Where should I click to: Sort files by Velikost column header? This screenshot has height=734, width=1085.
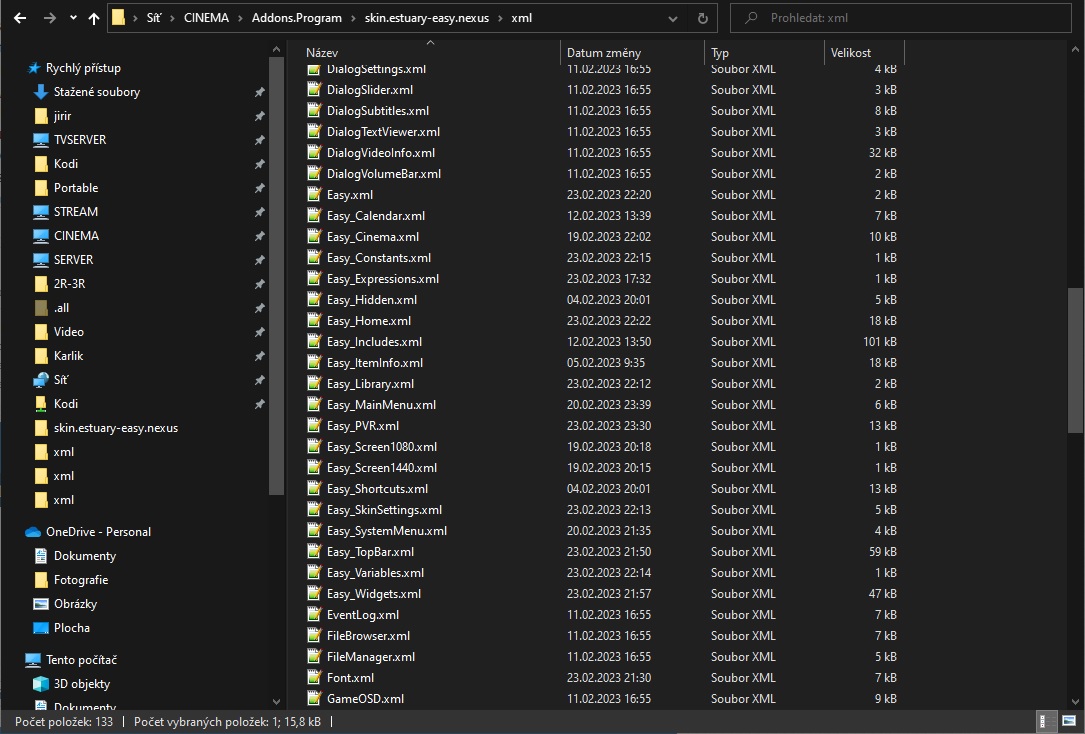[x=850, y=52]
